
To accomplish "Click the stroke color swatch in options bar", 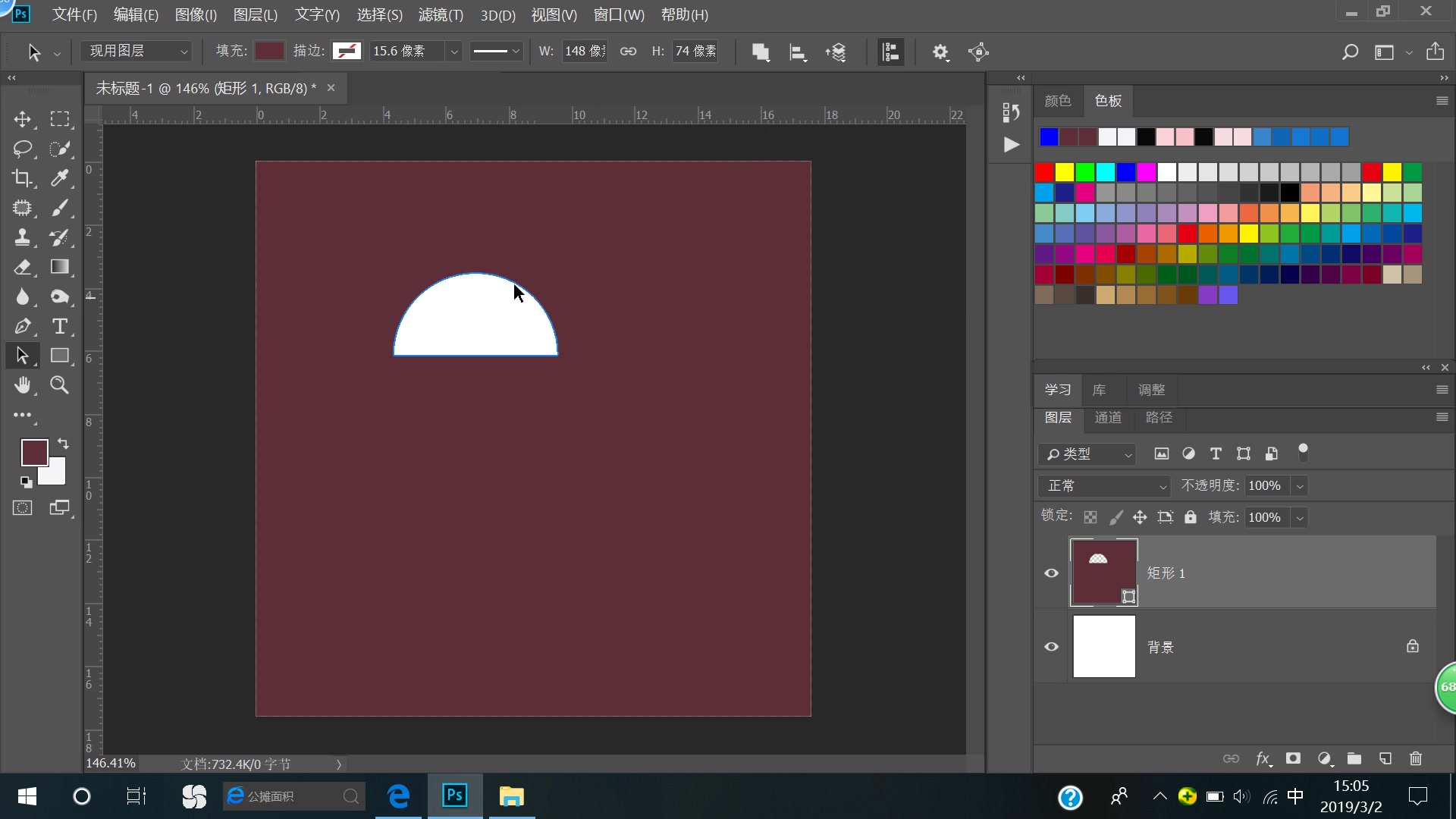I will (347, 51).
